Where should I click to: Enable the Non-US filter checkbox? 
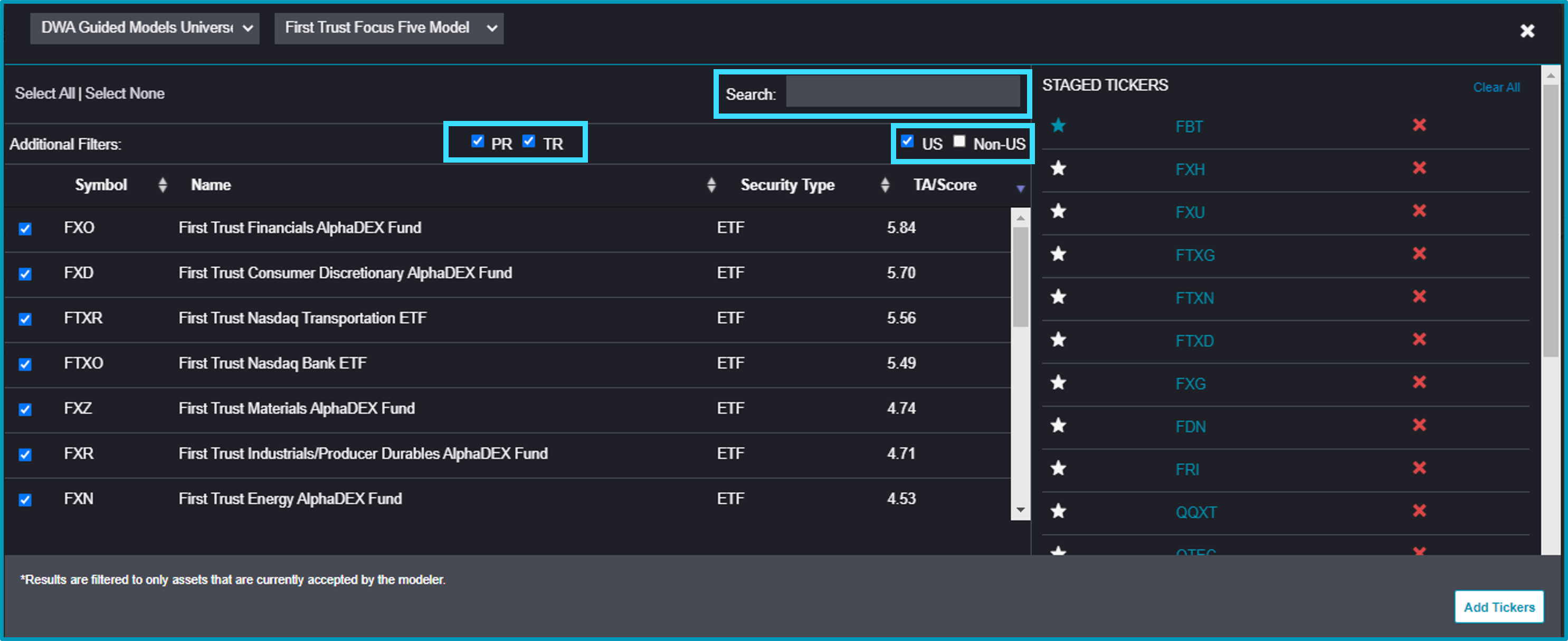click(959, 141)
